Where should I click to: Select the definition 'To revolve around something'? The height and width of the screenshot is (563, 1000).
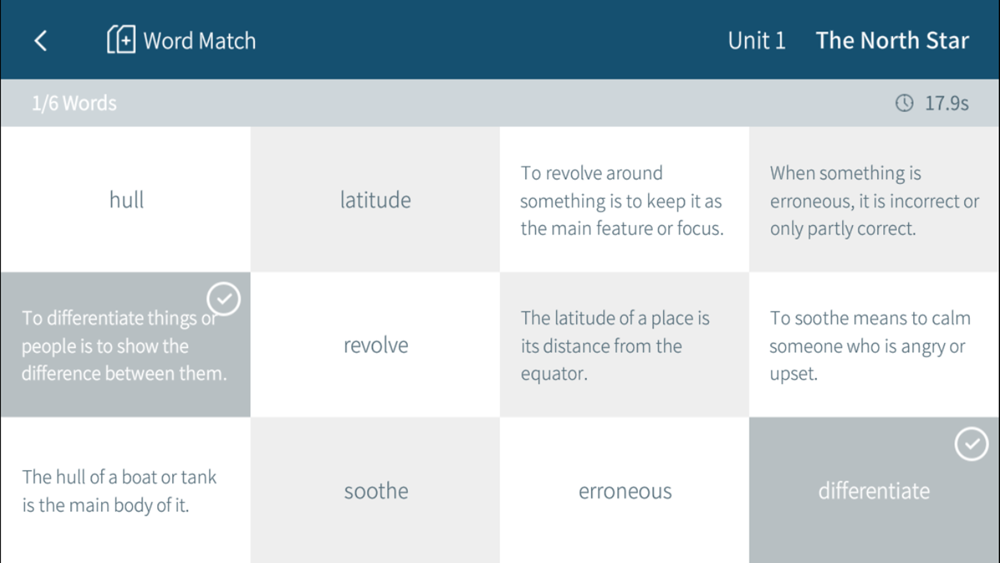[624, 200]
